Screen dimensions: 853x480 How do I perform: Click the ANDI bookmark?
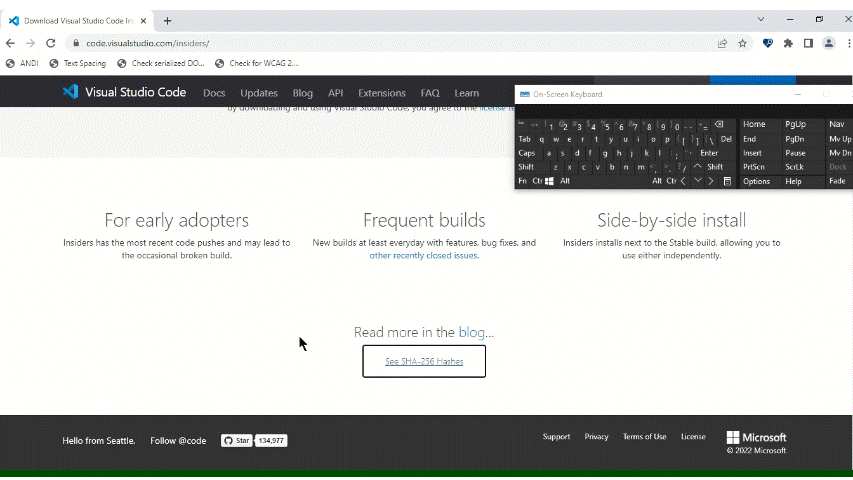22,63
